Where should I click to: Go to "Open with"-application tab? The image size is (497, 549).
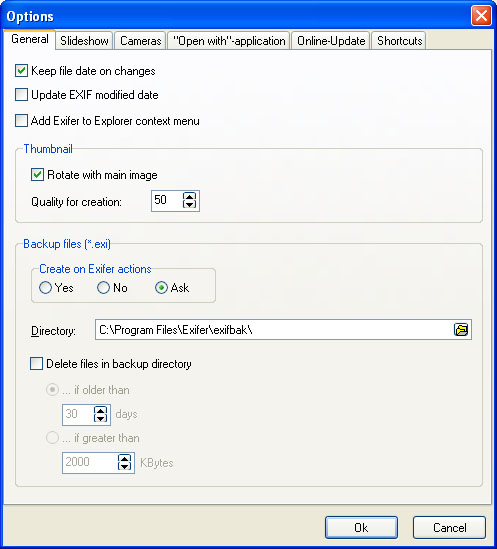[x=229, y=41]
